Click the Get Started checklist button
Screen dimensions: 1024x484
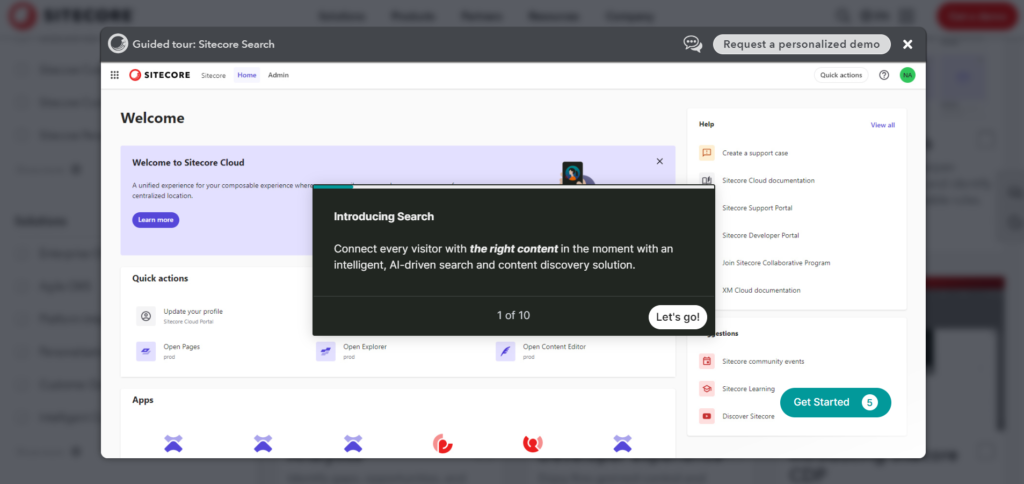click(x=835, y=402)
